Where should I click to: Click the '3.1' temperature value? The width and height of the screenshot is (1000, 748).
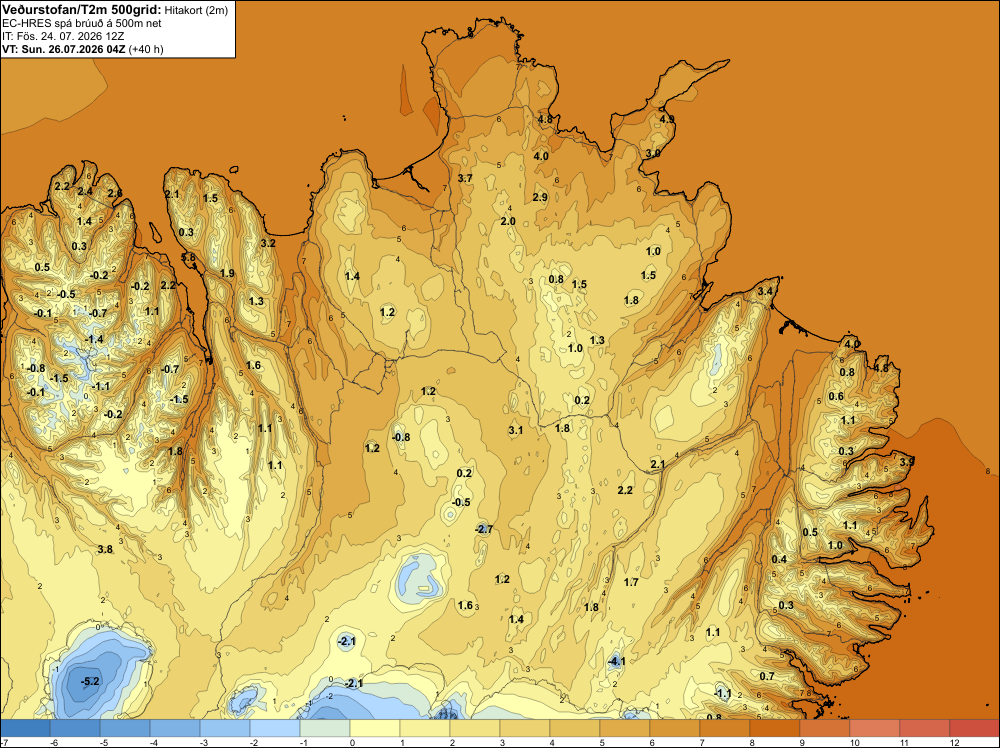point(515,430)
